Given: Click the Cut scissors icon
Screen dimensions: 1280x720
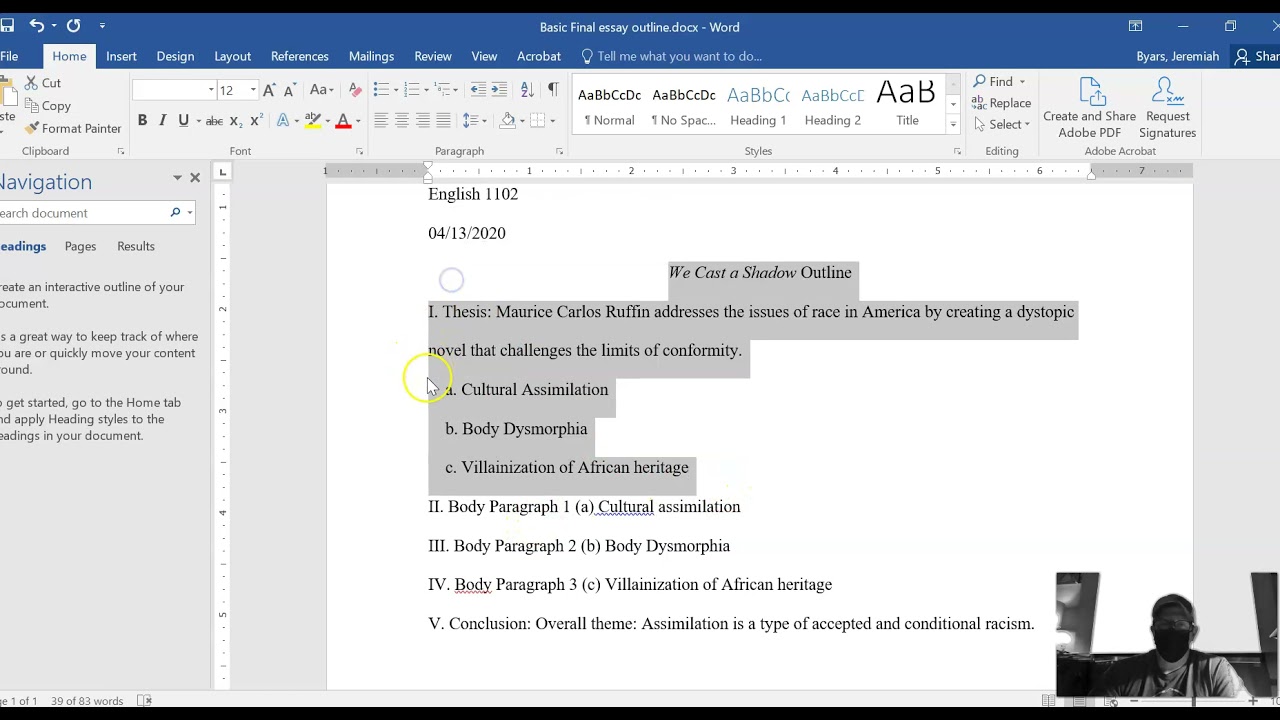Looking at the screenshot, I should (31, 83).
